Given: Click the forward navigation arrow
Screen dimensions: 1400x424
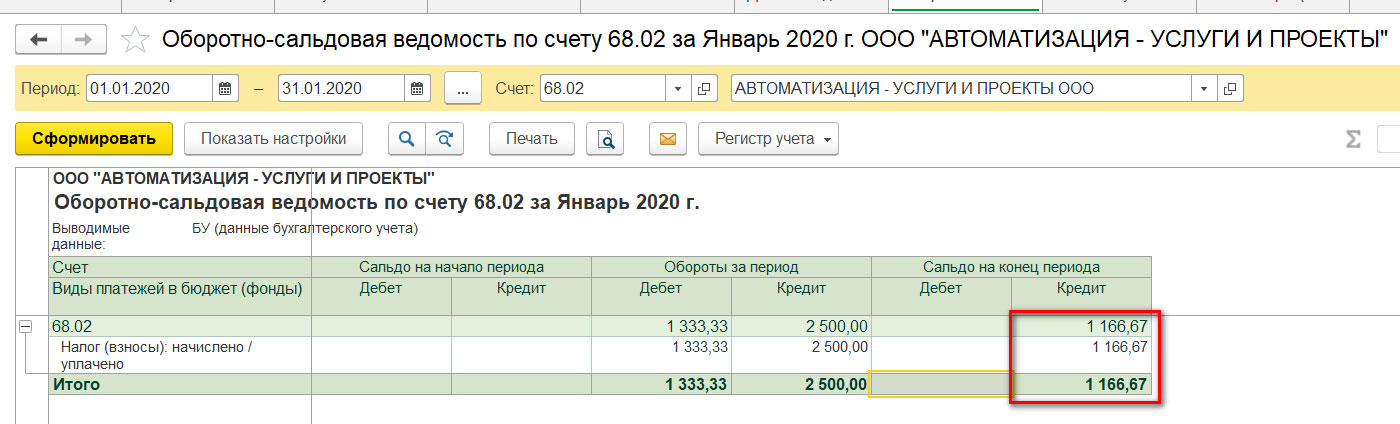Looking at the screenshot, I should 84,40.
